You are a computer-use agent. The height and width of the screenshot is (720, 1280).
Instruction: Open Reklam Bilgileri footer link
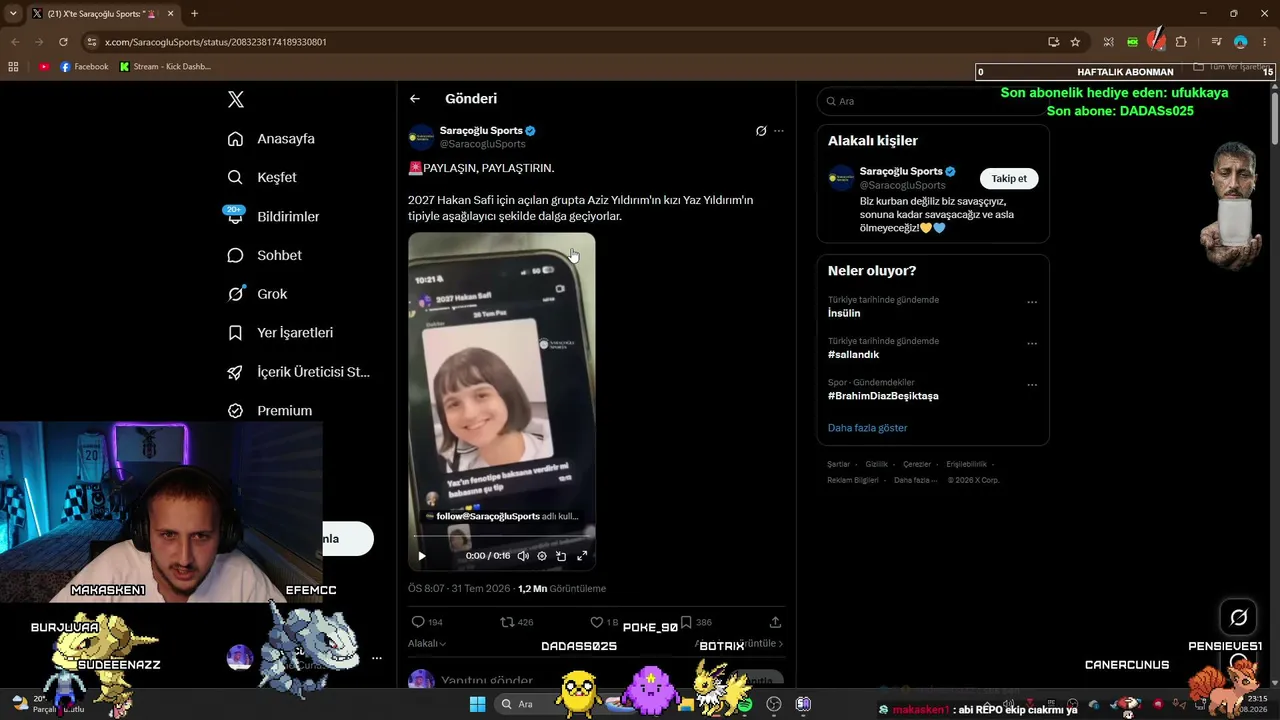(x=853, y=480)
